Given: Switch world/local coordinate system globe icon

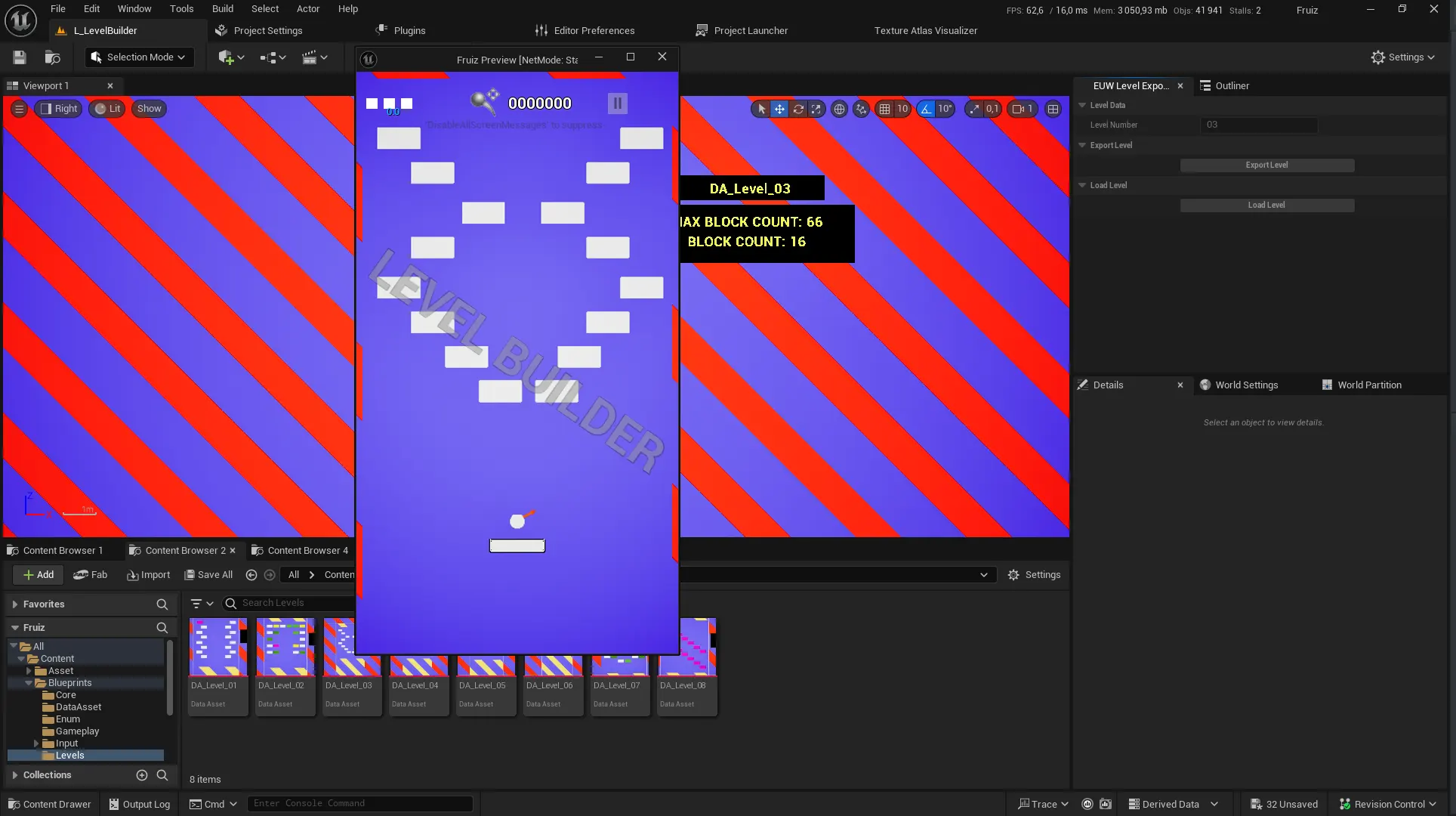Looking at the screenshot, I should tap(839, 109).
